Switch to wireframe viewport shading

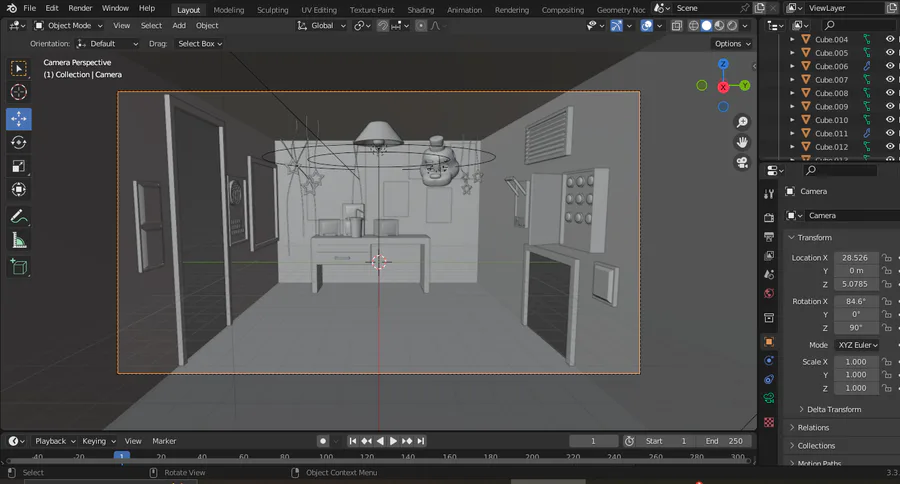tap(693, 26)
